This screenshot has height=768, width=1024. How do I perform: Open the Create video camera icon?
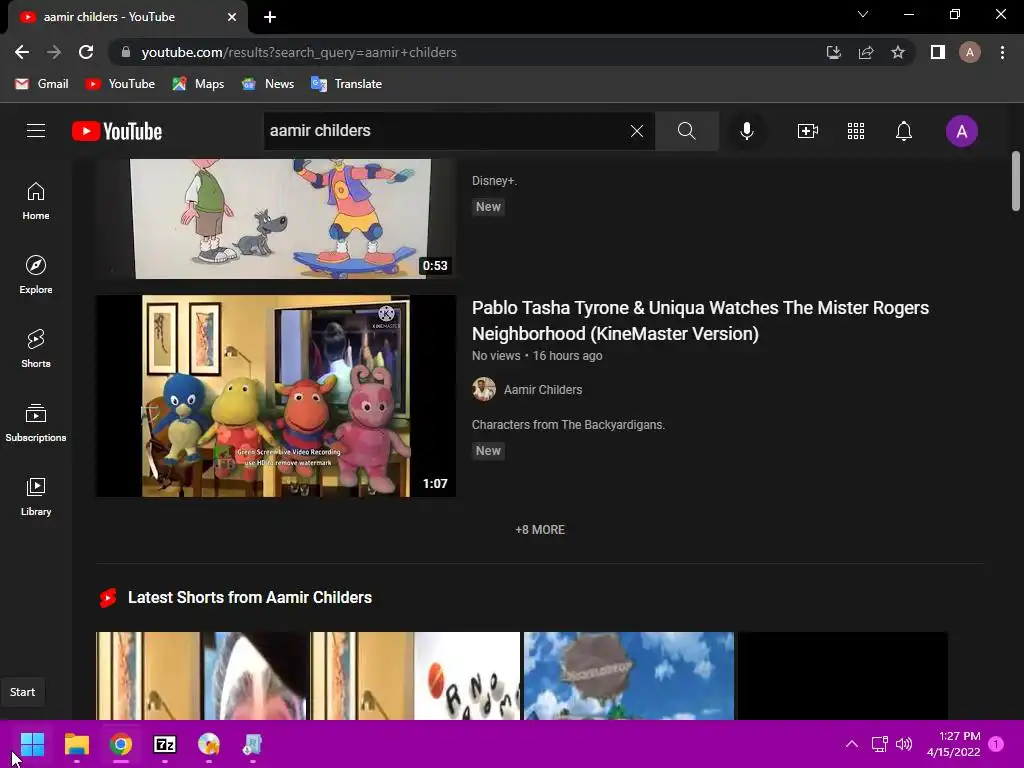click(808, 131)
